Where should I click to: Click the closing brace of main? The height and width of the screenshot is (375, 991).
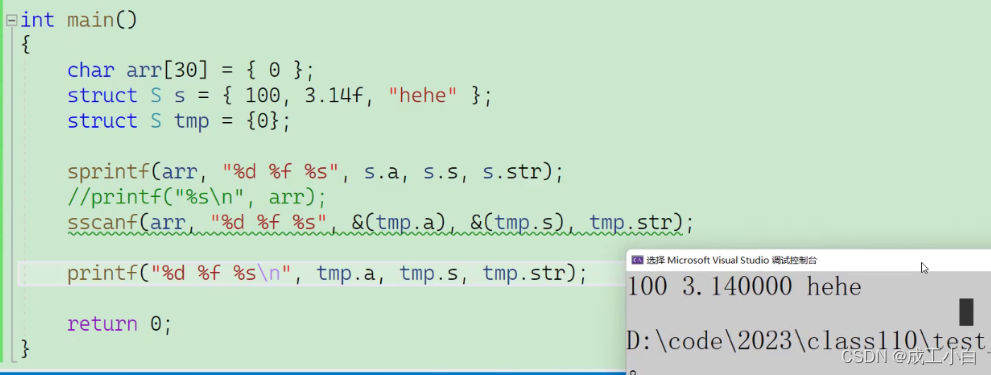[x=25, y=348]
